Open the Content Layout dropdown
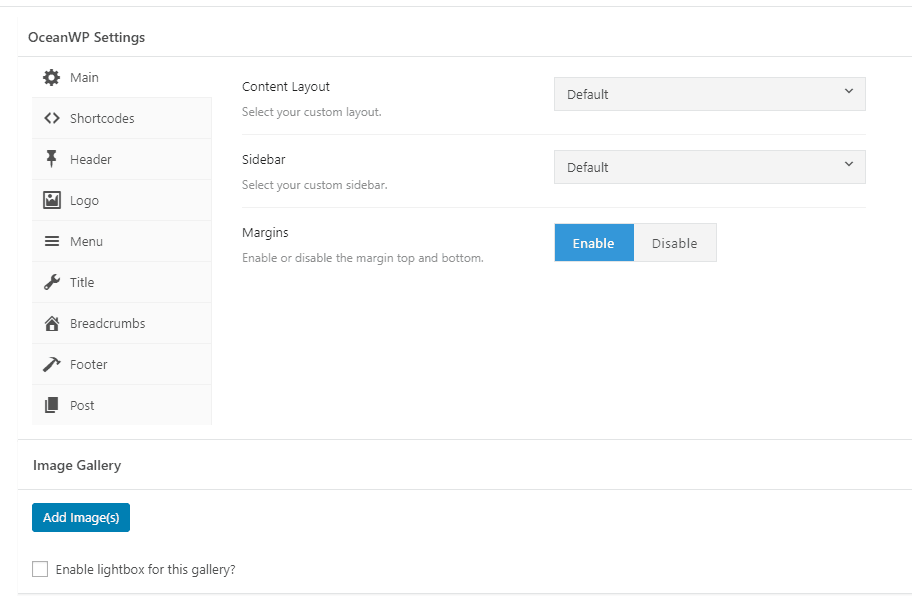This screenshot has width=912, height=597. click(x=709, y=94)
